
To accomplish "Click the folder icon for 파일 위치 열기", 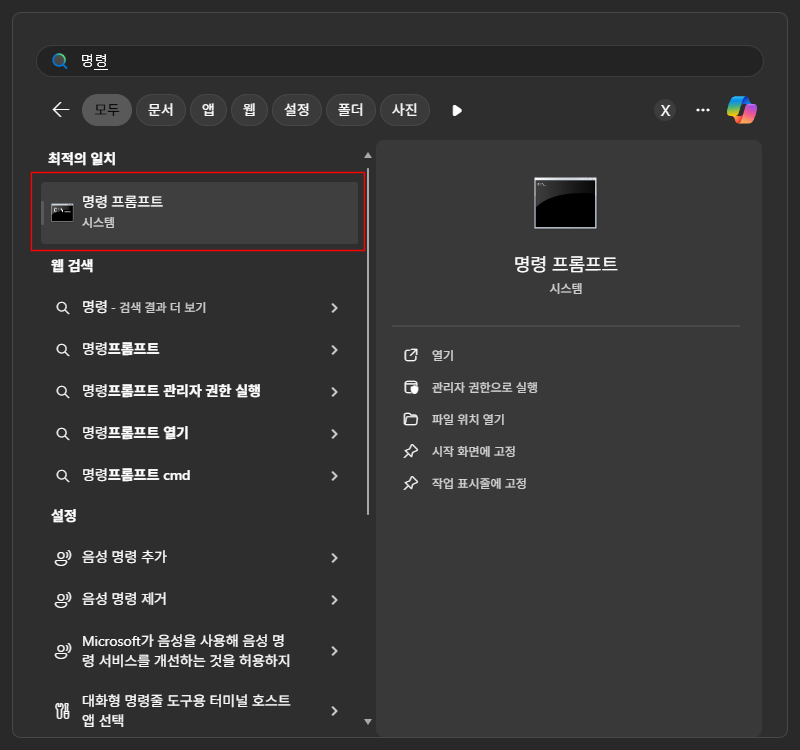I will (x=411, y=419).
